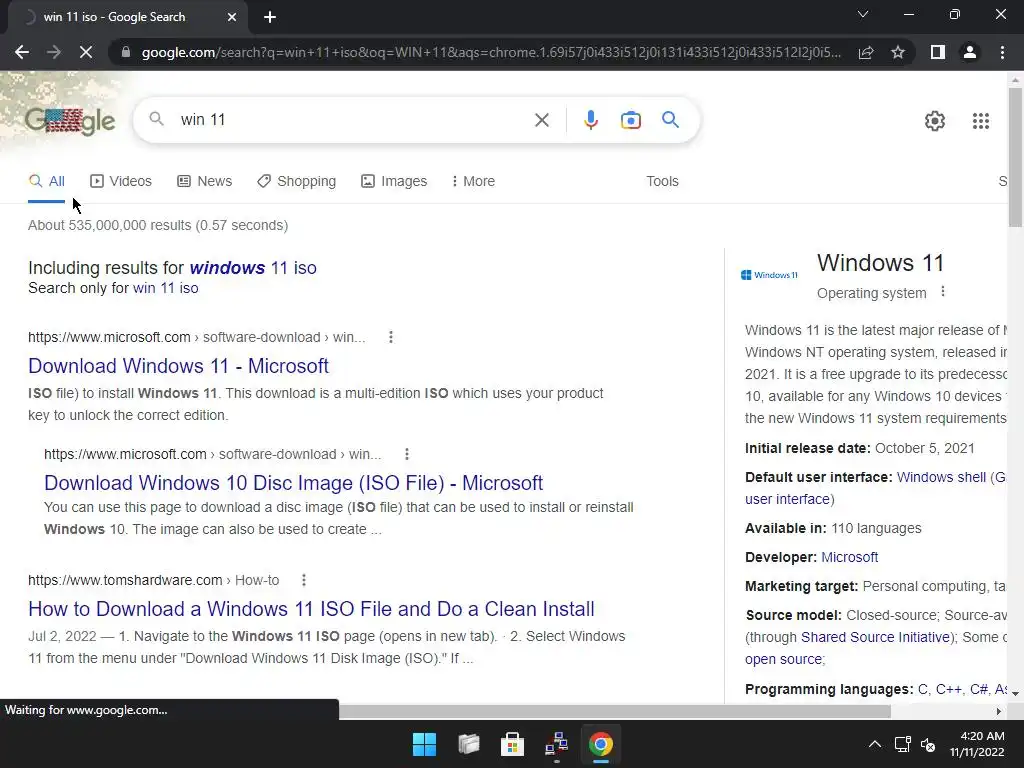Open Chrome side panel
The image size is (1024, 768).
[938, 52]
